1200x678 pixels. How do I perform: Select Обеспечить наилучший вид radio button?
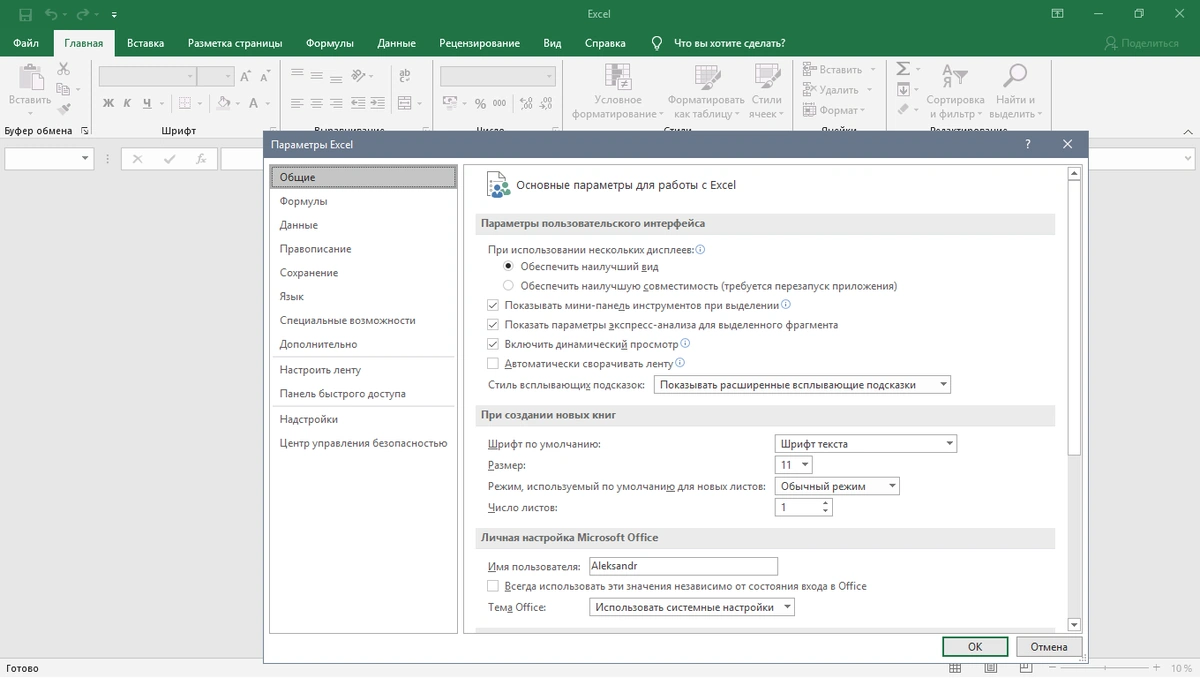coord(508,267)
